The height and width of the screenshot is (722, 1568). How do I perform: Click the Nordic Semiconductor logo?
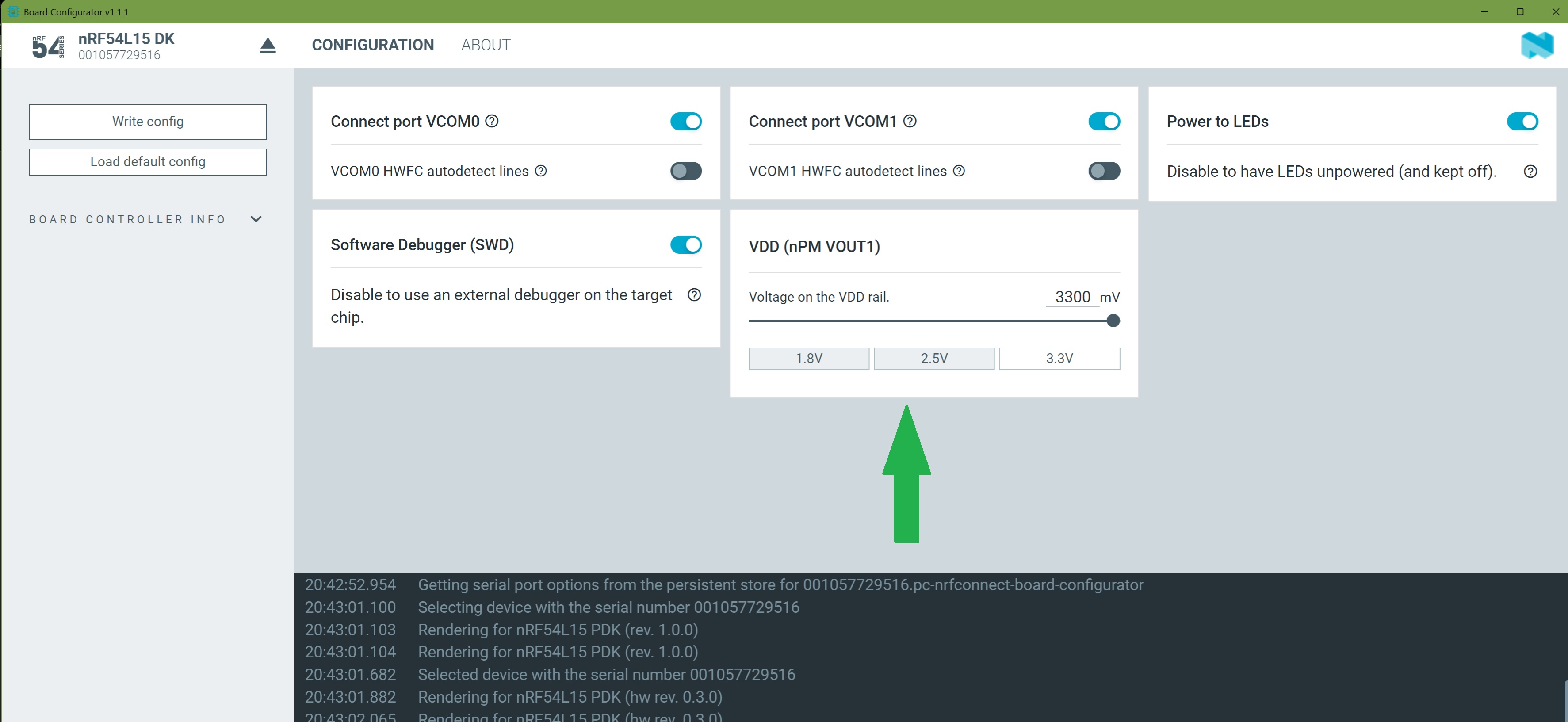tap(1536, 46)
